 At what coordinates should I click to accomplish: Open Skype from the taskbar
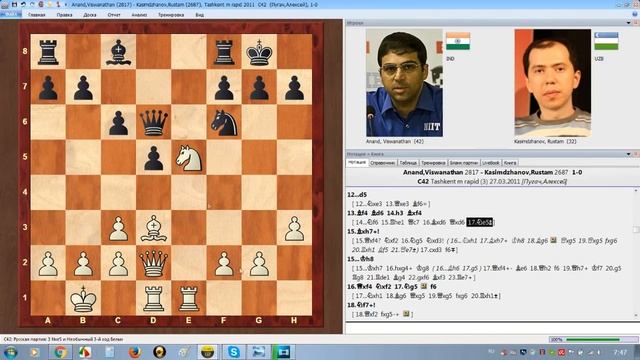tap(233, 352)
